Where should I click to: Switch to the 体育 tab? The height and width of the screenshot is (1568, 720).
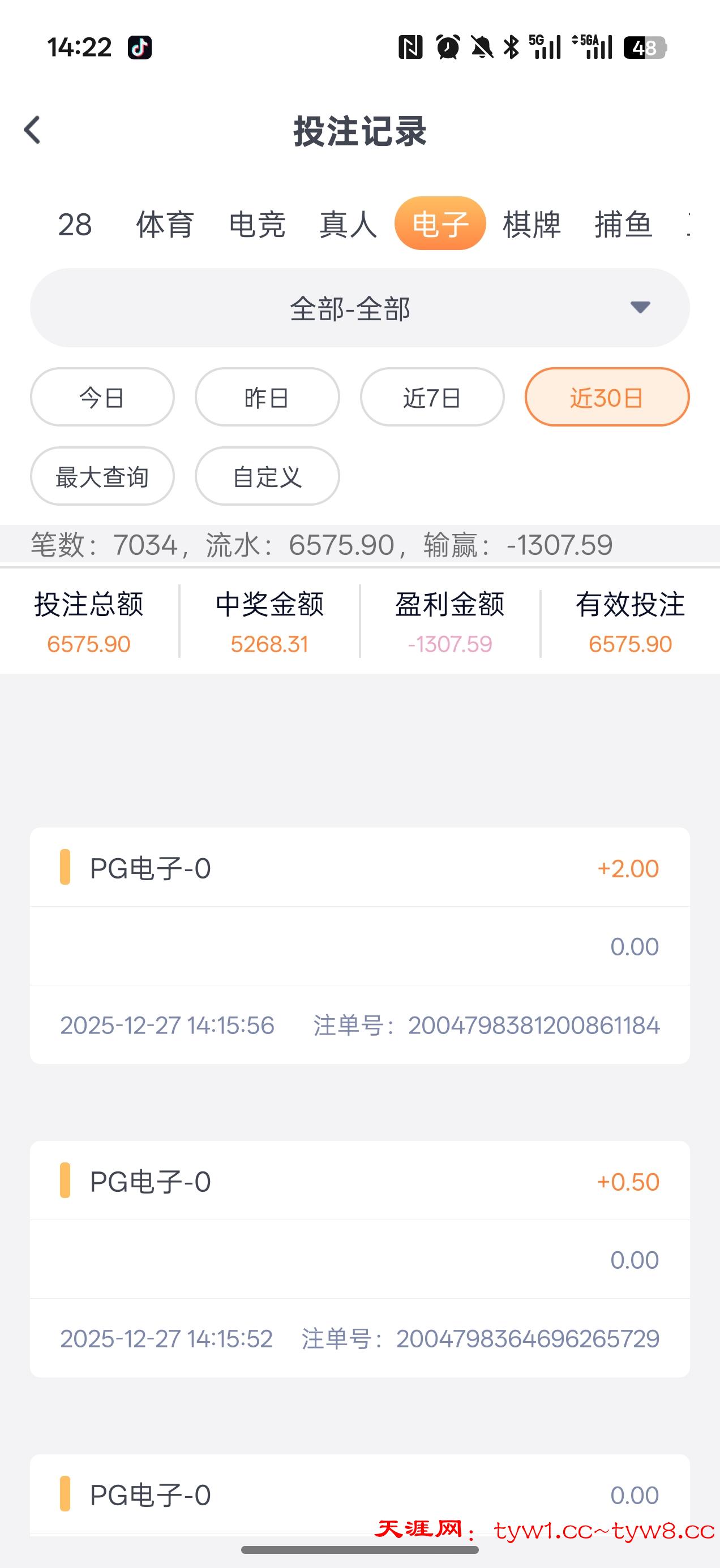(165, 224)
